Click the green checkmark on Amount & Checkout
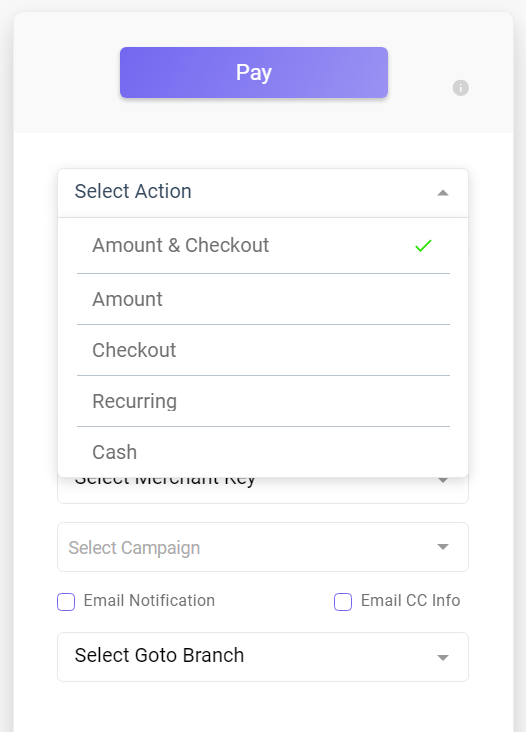The image size is (526, 732). tap(423, 246)
